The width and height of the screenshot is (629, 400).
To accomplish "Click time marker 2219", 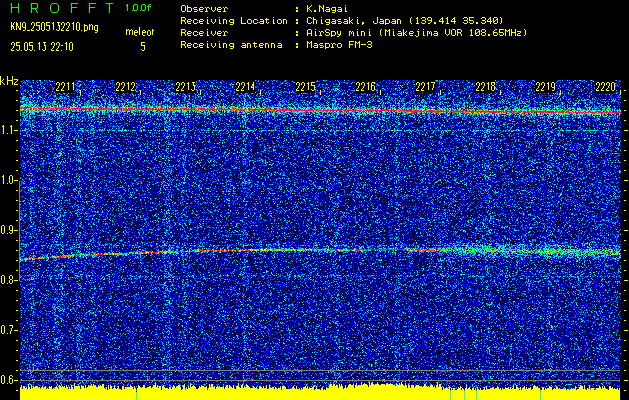I will (545, 87).
